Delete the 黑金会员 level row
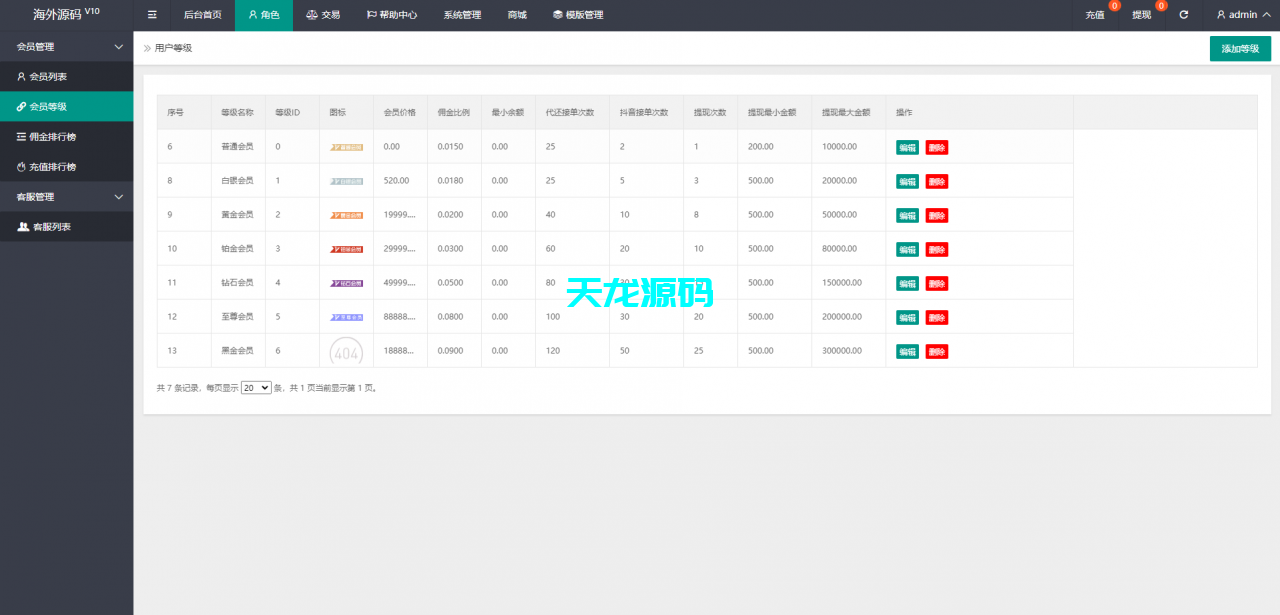The image size is (1280, 615). (936, 351)
